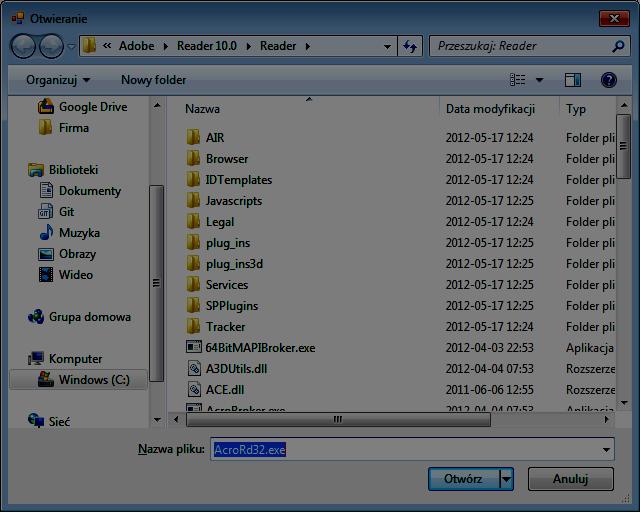
Task: Select the plug_ins folder icon
Action: 193,243
